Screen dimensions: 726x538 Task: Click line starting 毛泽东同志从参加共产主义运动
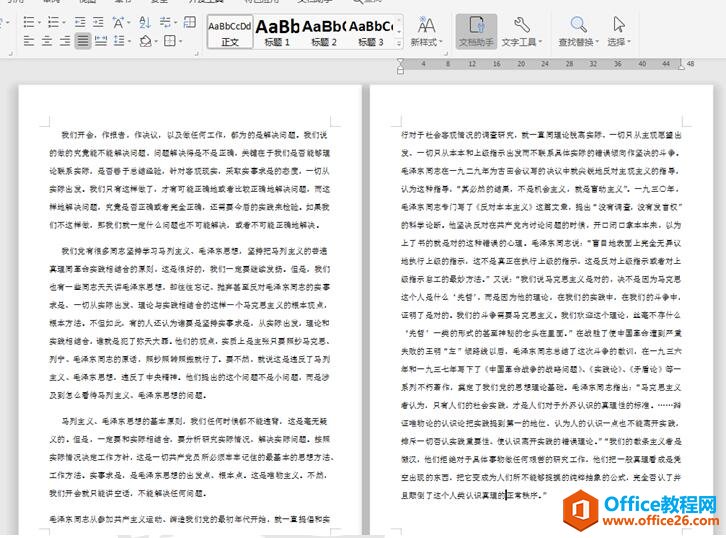[190, 519]
